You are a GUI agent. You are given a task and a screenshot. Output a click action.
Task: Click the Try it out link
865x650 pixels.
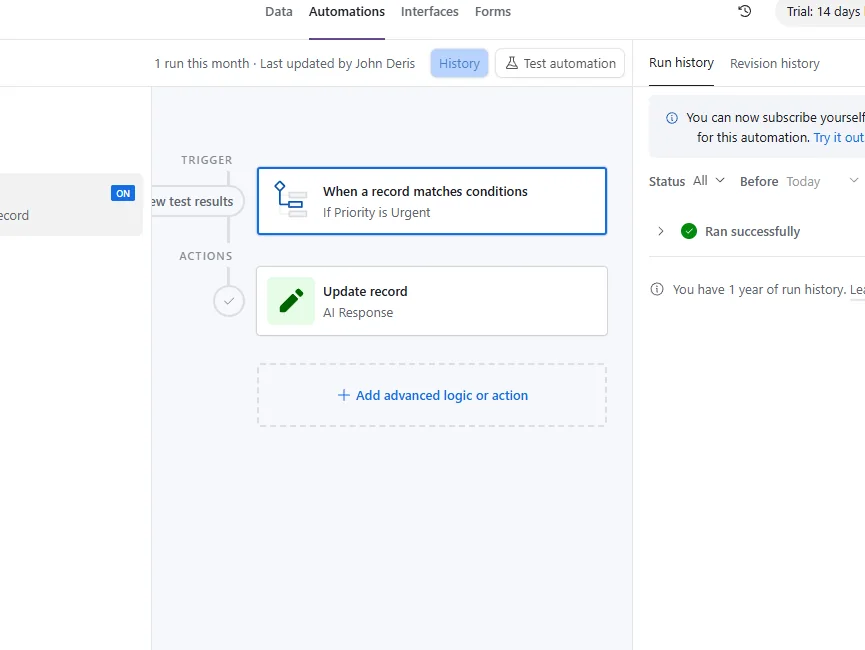[x=839, y=137]
